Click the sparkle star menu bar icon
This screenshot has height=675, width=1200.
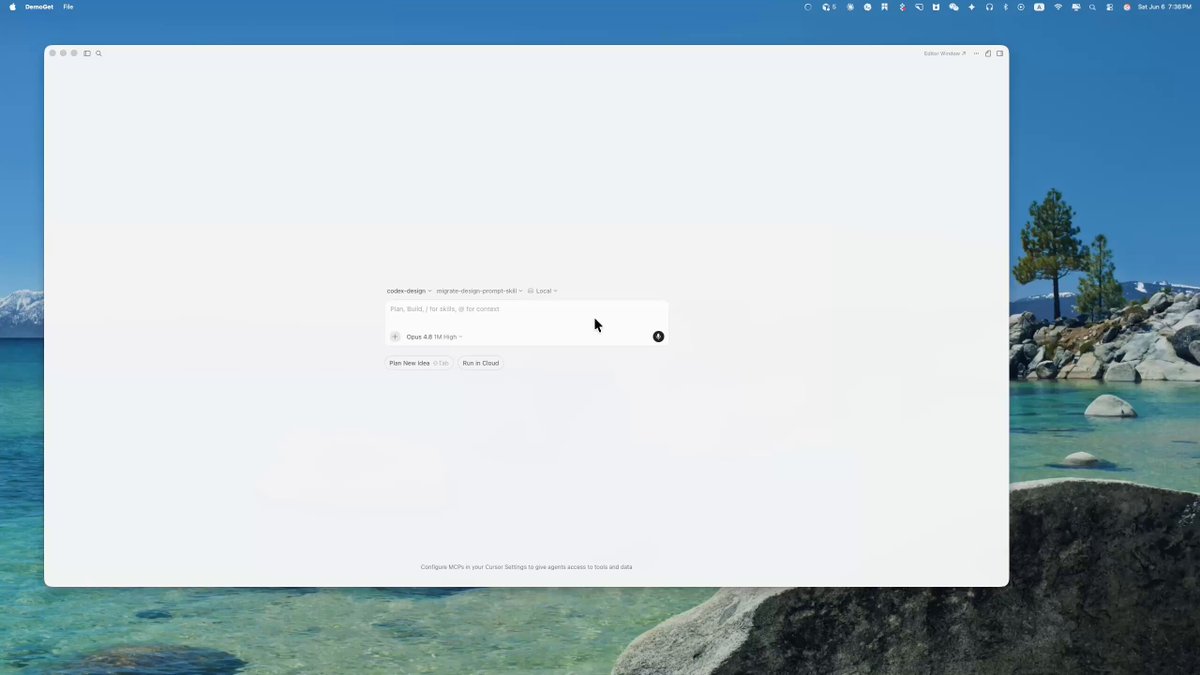[x=971, y=7]
